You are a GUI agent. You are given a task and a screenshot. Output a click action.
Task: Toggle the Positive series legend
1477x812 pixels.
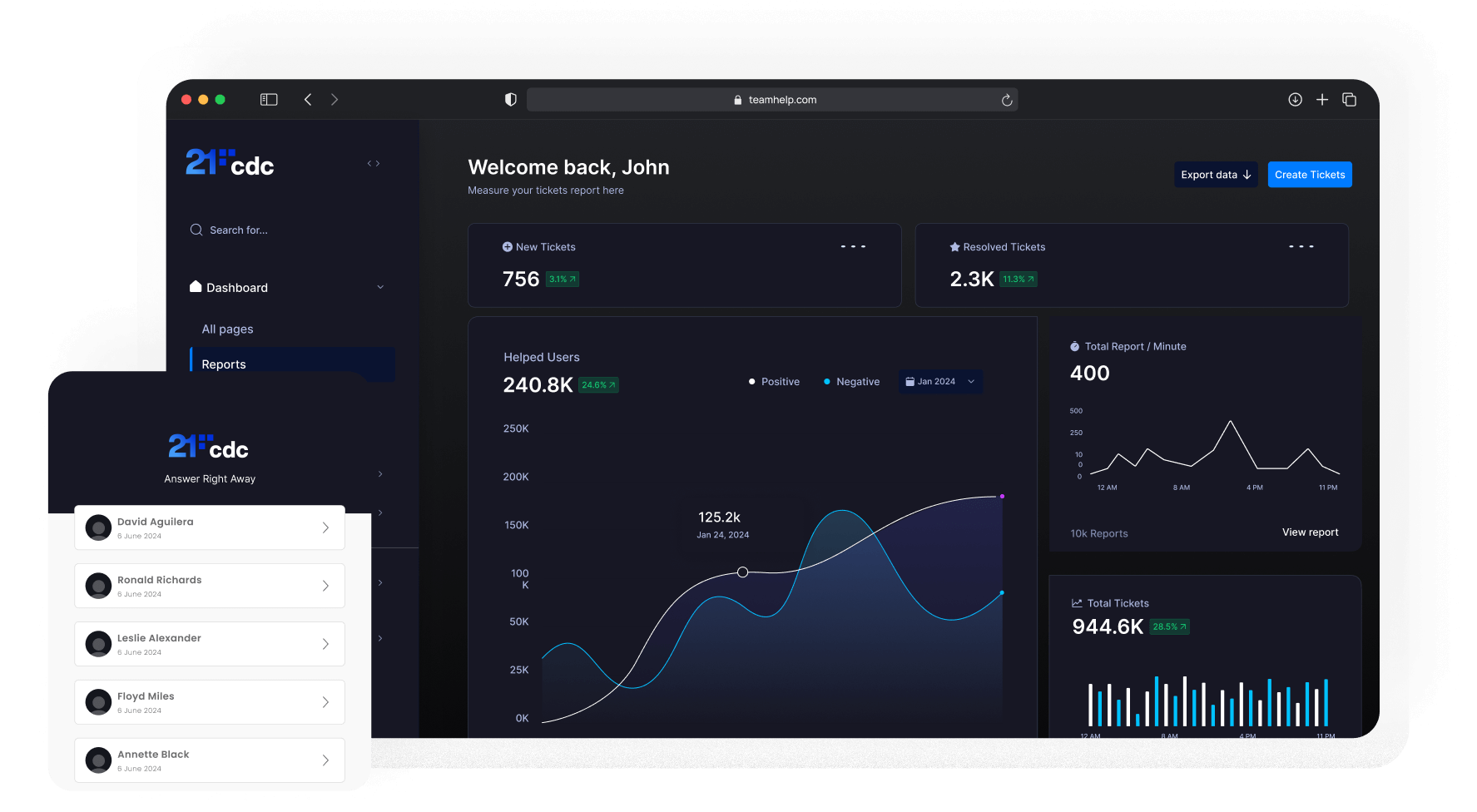pyautogui.click(x=774, y=382)
